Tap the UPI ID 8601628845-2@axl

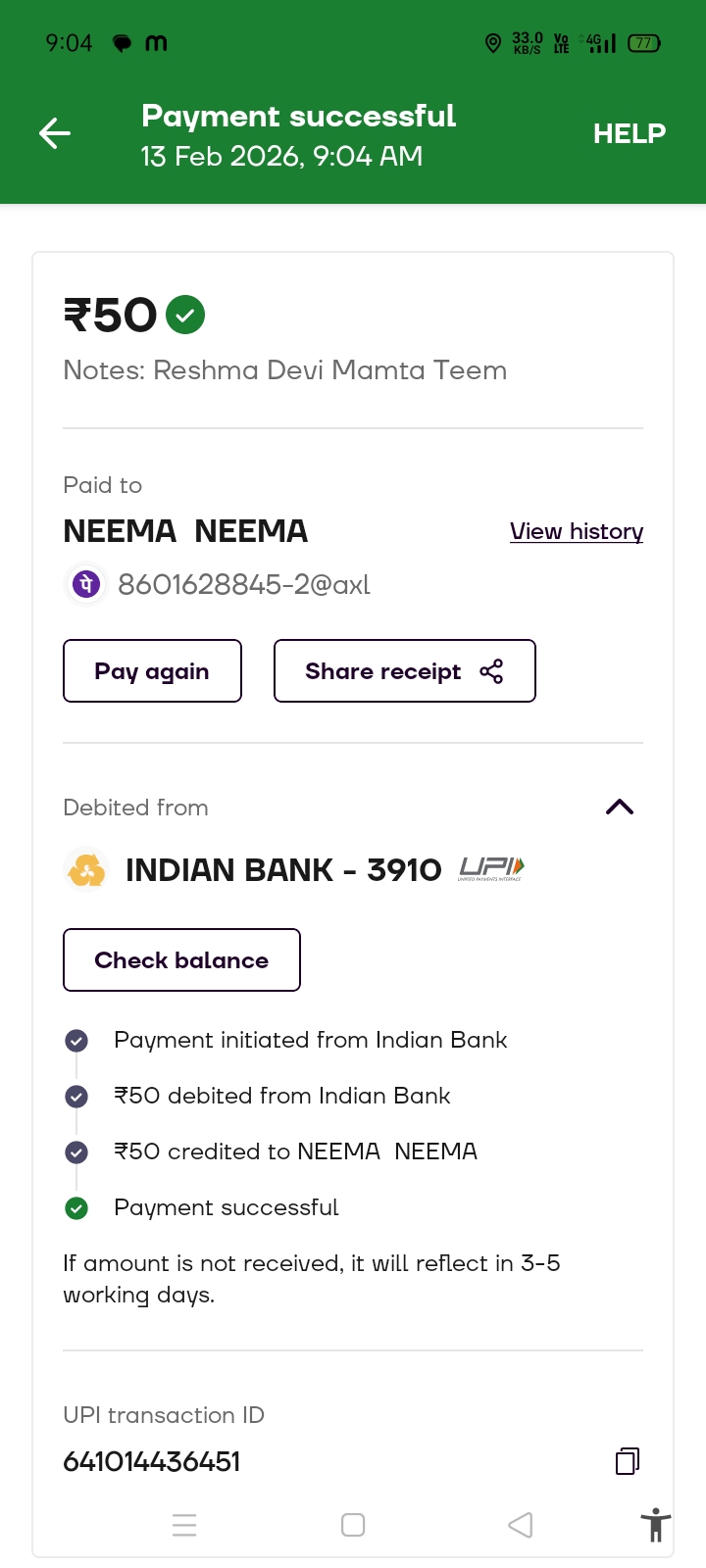(244, 585)
